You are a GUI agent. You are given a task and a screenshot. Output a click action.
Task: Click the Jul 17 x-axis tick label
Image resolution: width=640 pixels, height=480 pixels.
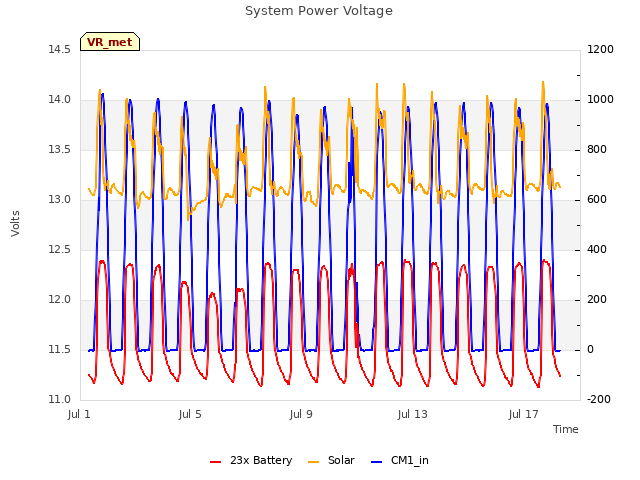coord(523,414)
